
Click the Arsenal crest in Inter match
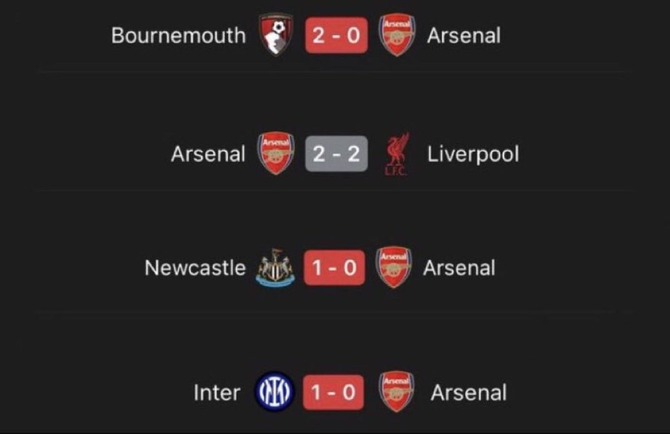(397, 392)
